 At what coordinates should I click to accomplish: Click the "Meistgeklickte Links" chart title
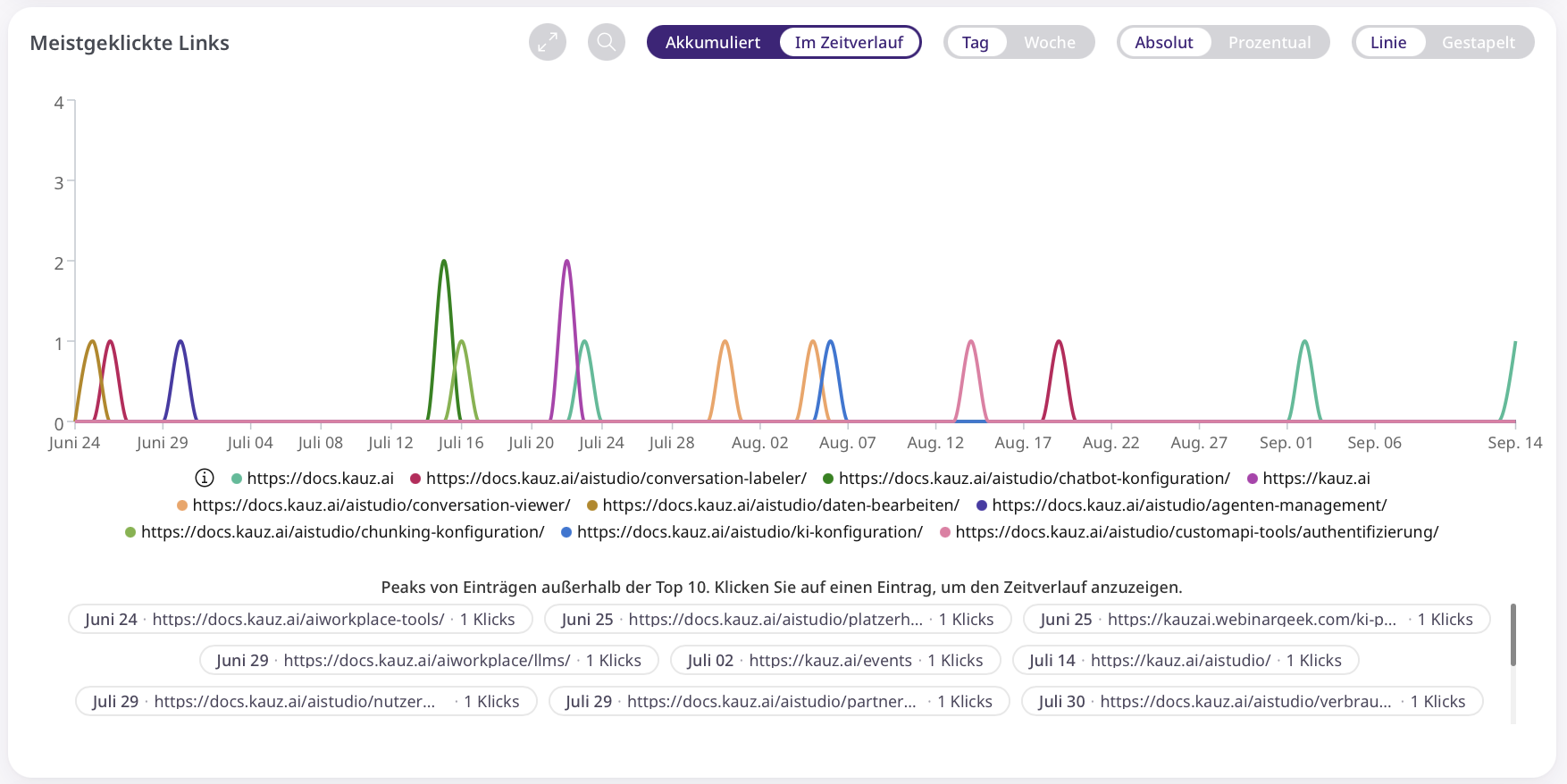click(130, 43)
